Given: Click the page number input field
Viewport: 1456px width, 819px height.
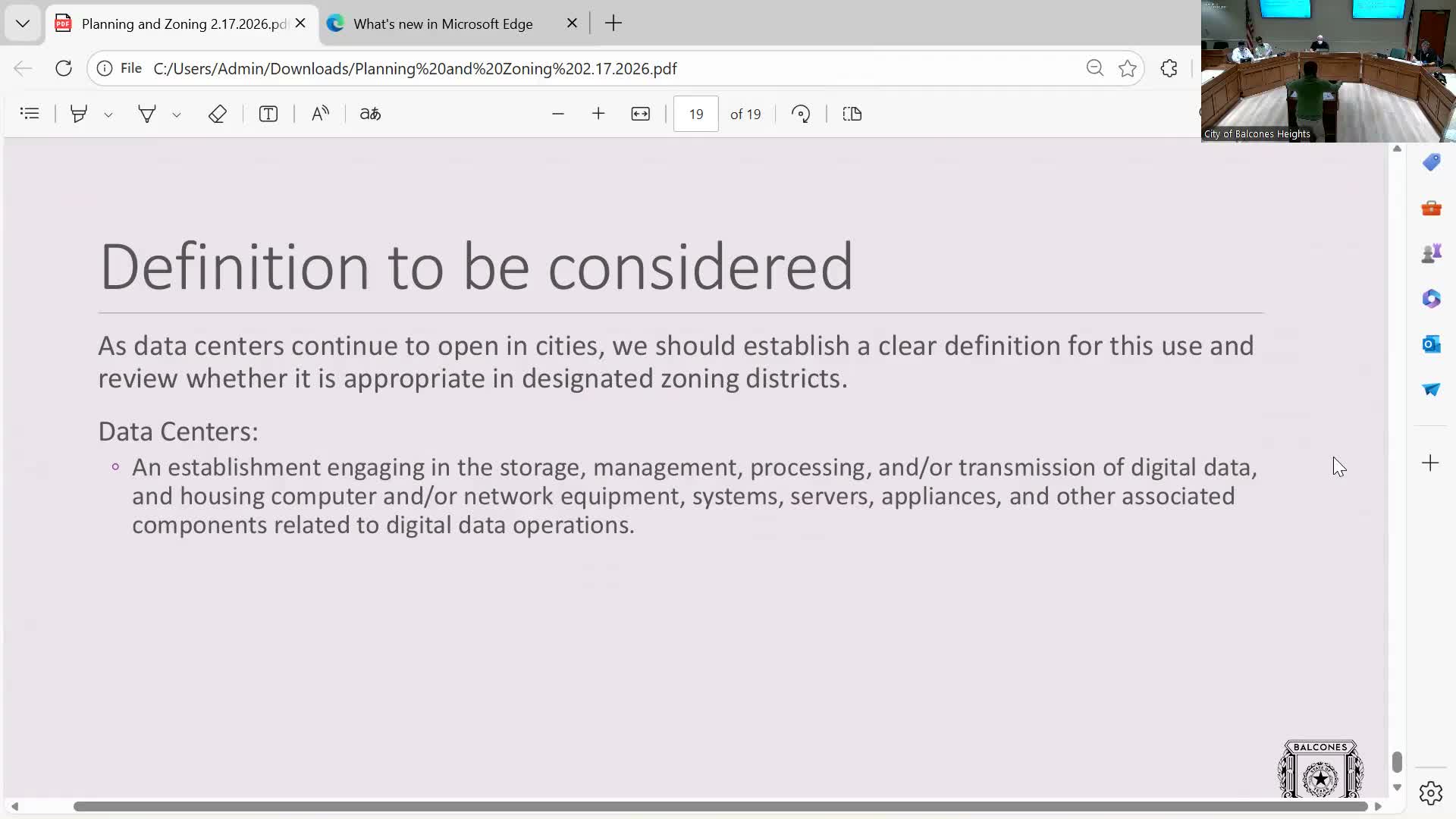Looking at the screenshot, I should 695,114.
